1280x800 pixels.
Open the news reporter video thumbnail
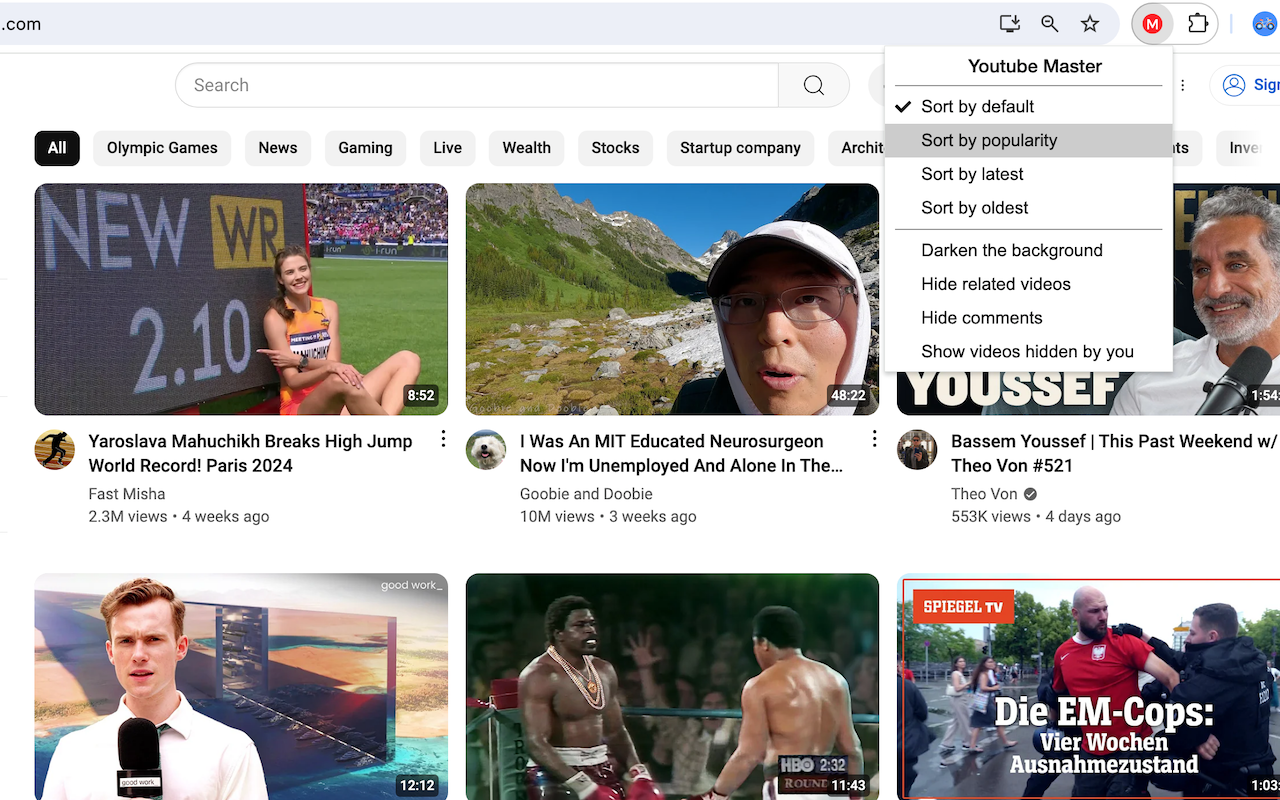241,687
